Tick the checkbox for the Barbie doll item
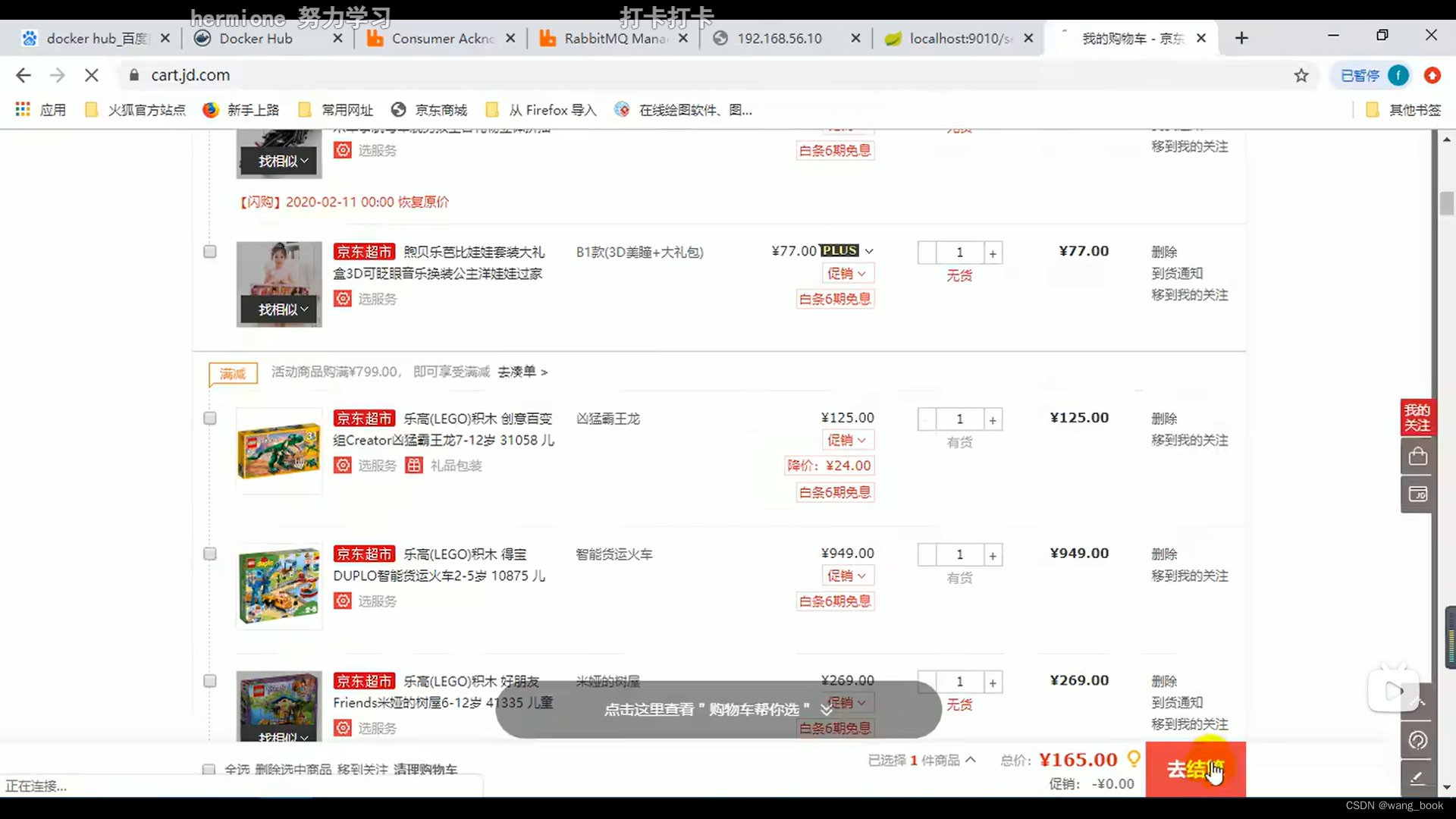 tap(210, 252)
